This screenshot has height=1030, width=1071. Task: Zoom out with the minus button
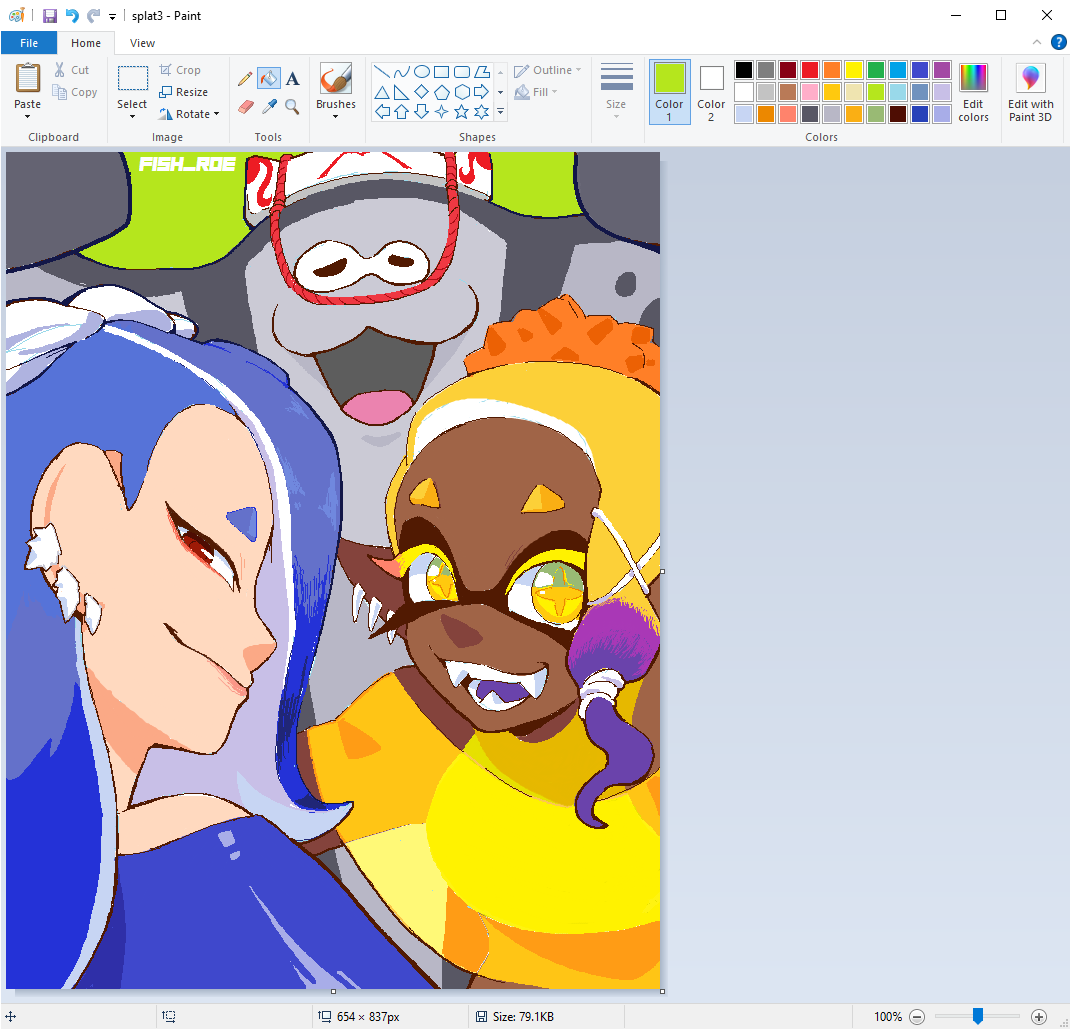[917, 1017]
